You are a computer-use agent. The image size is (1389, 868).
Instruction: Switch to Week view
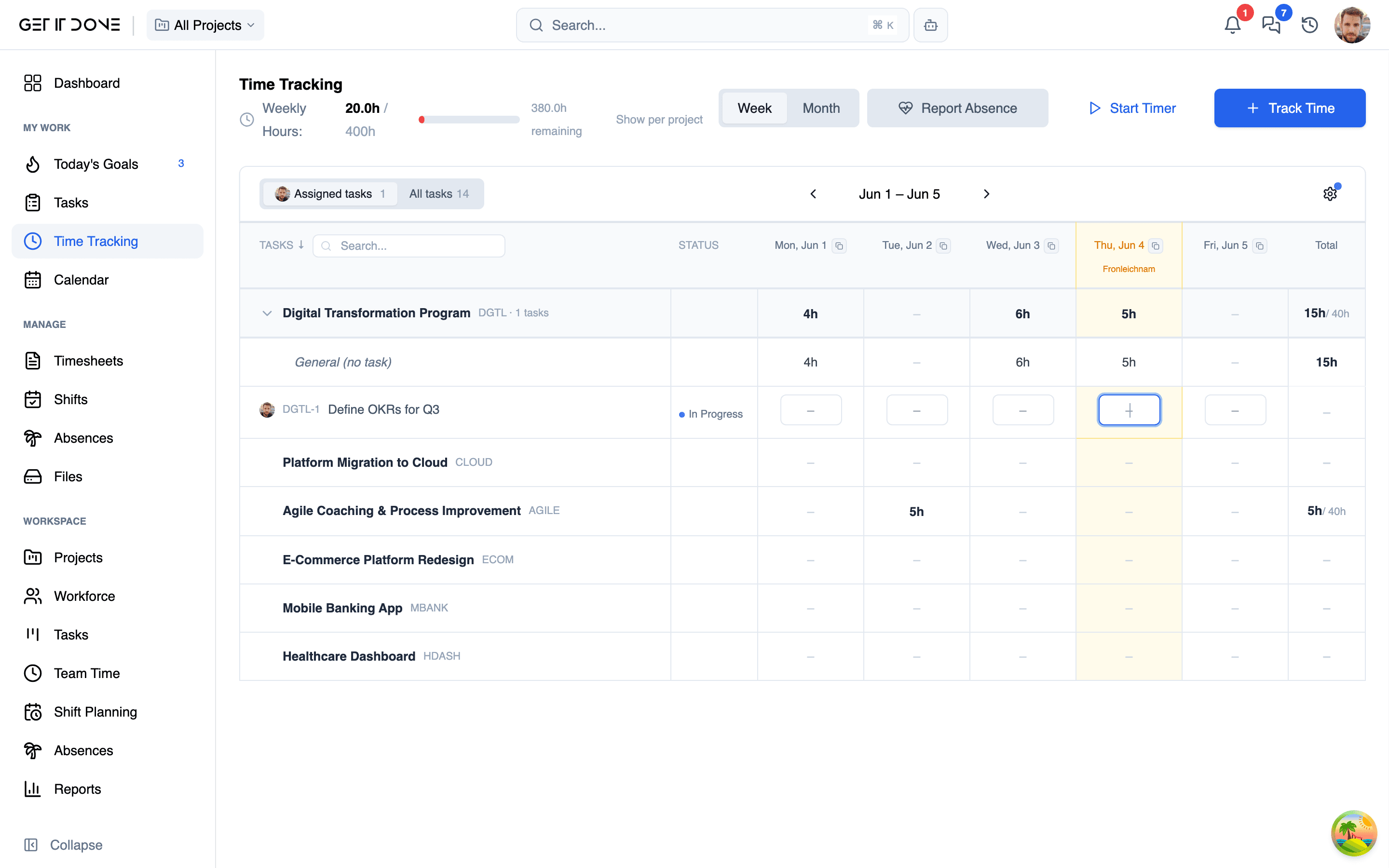[x=754, y=108]
